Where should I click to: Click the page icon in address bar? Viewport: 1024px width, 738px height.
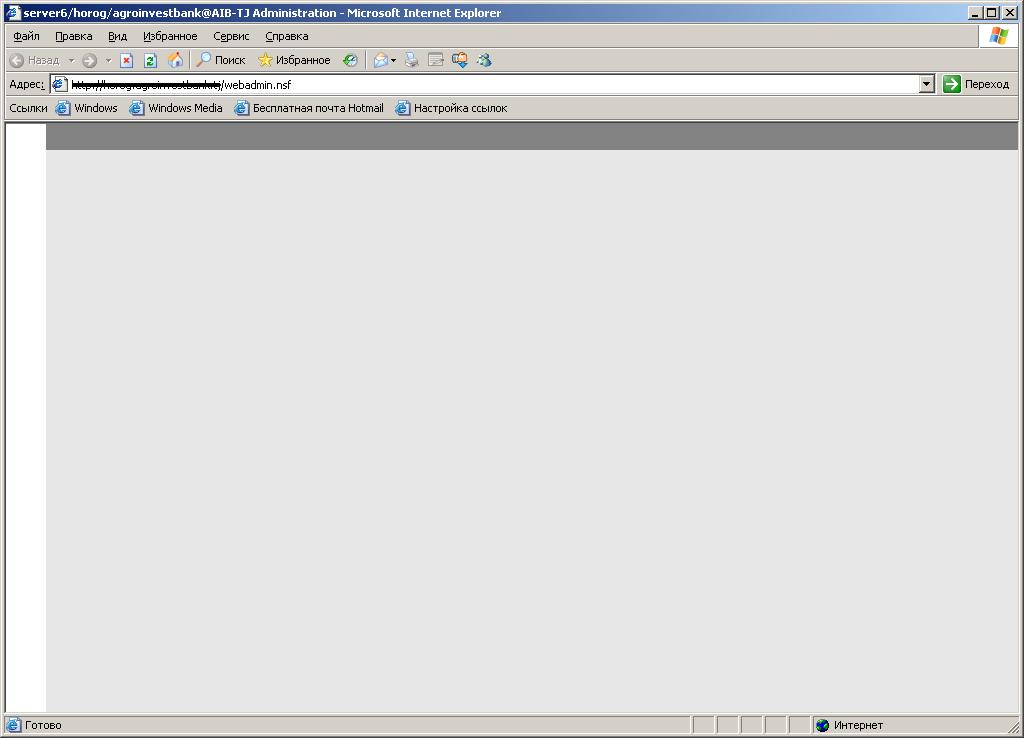(59, 84)
